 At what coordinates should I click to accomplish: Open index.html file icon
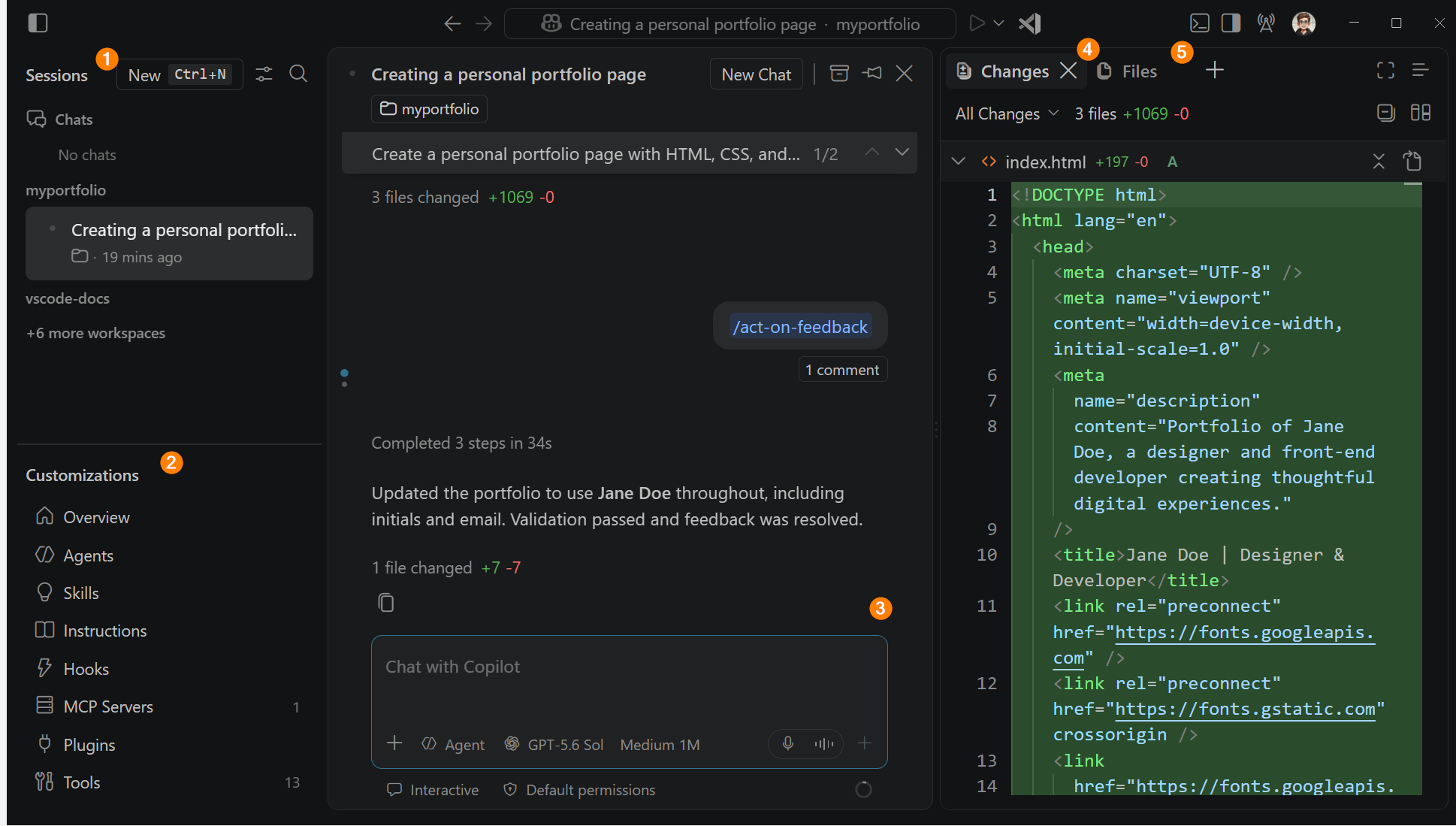coord(1412,160)
